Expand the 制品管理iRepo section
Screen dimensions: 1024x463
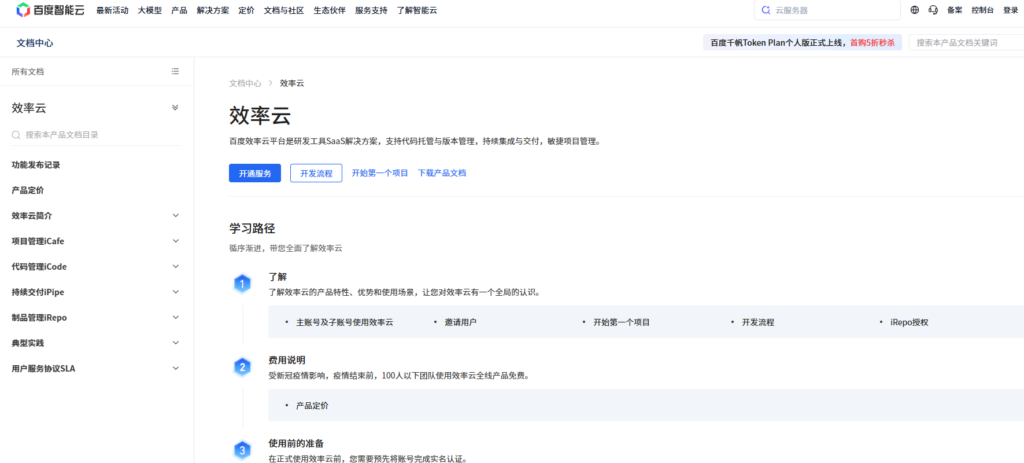pos(175,317)
